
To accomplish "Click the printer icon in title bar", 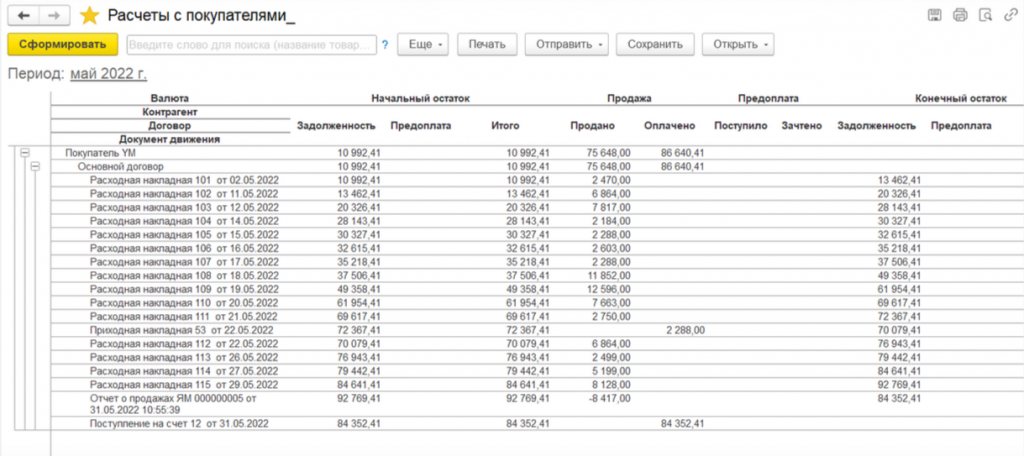I will coord(960,15).
